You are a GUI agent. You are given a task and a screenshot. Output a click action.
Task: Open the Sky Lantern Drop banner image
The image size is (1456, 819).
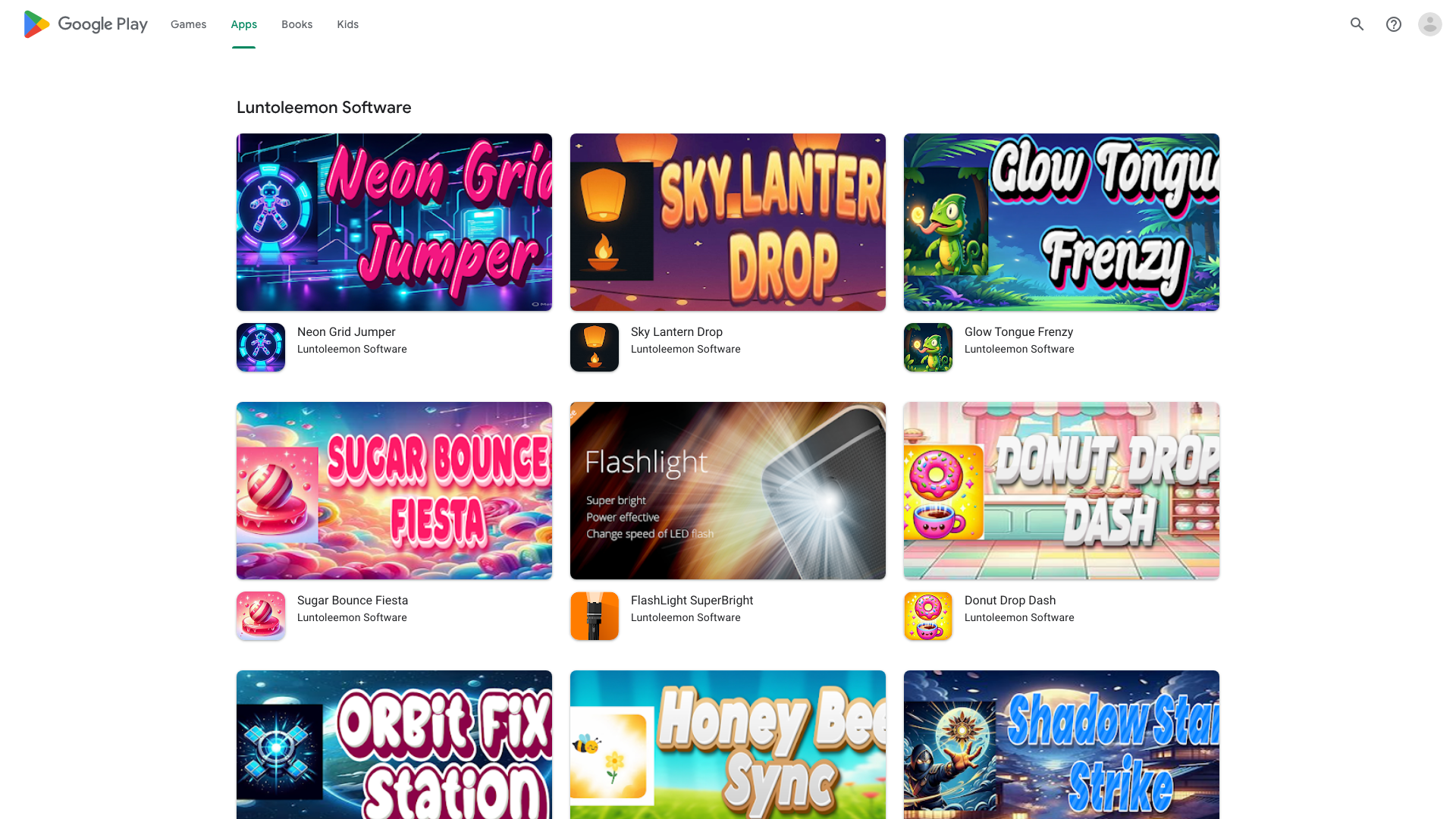(728, 222)
